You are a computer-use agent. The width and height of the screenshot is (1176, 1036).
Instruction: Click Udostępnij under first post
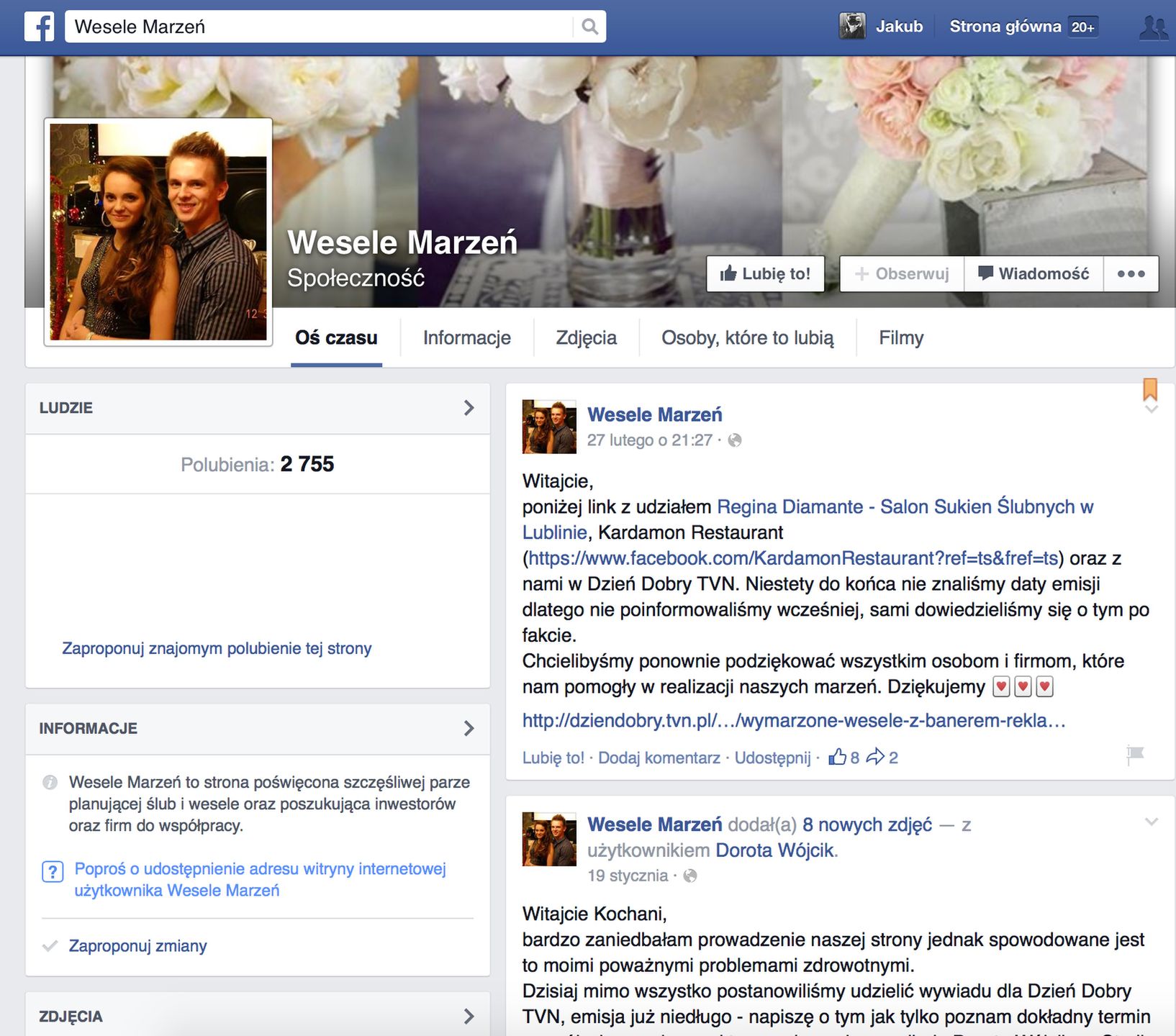pos(772,758)
